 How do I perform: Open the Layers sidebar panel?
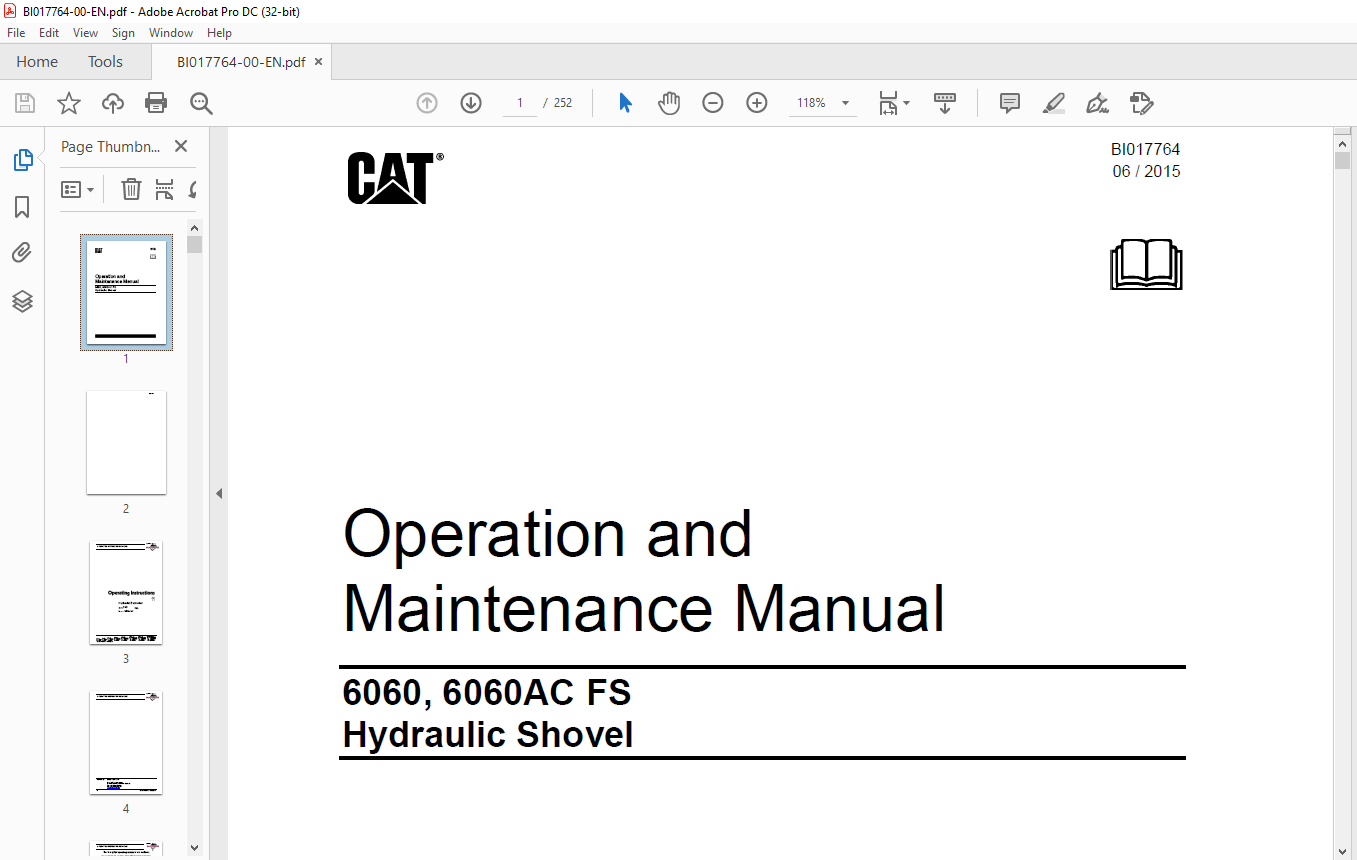point(22,301)
